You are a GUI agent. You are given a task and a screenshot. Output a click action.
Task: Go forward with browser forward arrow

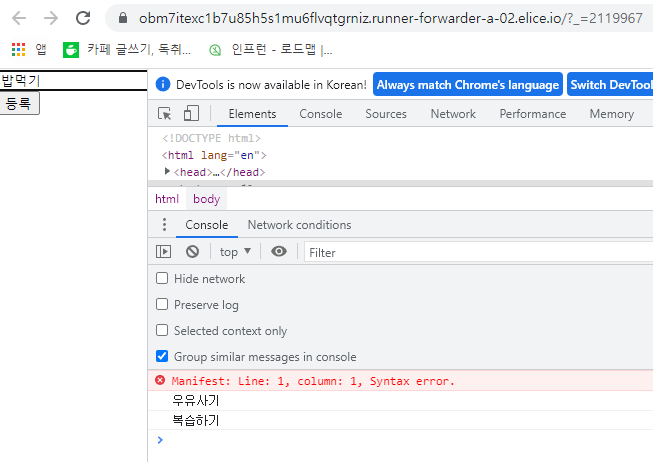coord(51,18)
